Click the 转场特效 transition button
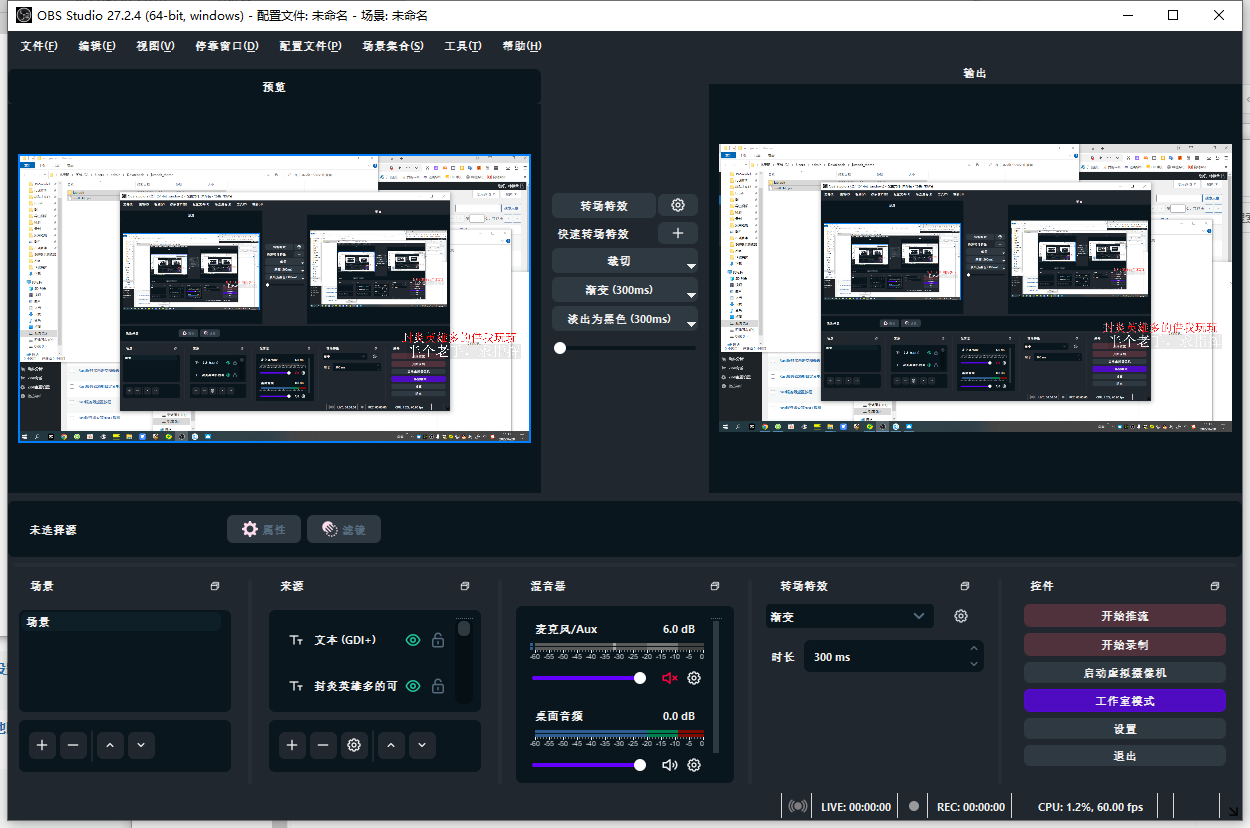This screenshot has height=828, width=1250. [x=604, y=205]
